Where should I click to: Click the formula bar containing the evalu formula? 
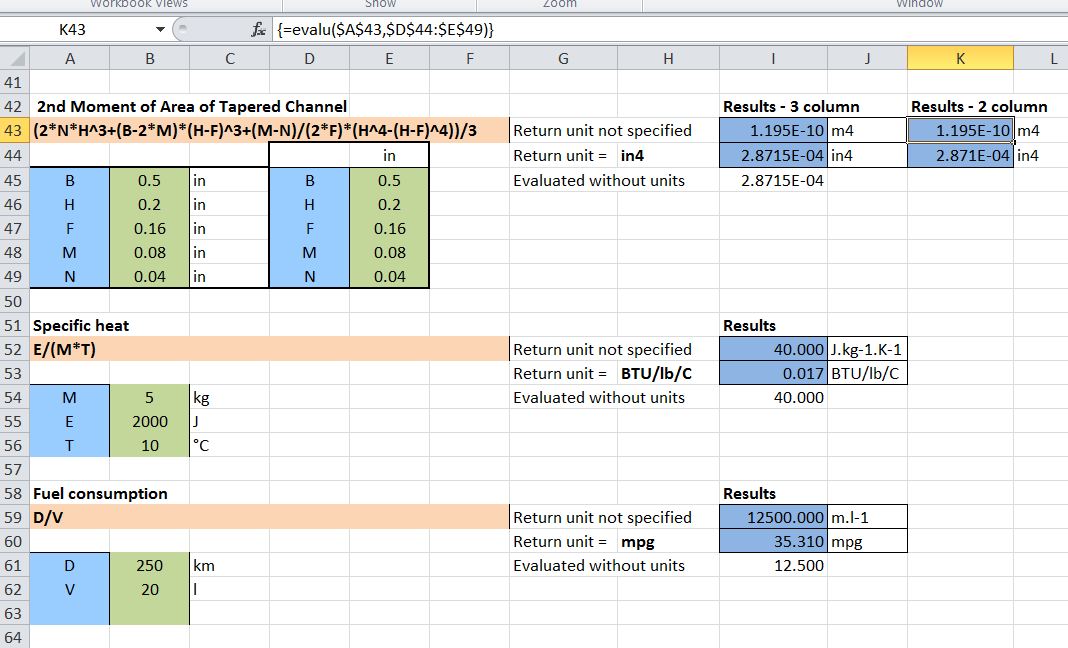pyautogui.click(x=650, y=30)
